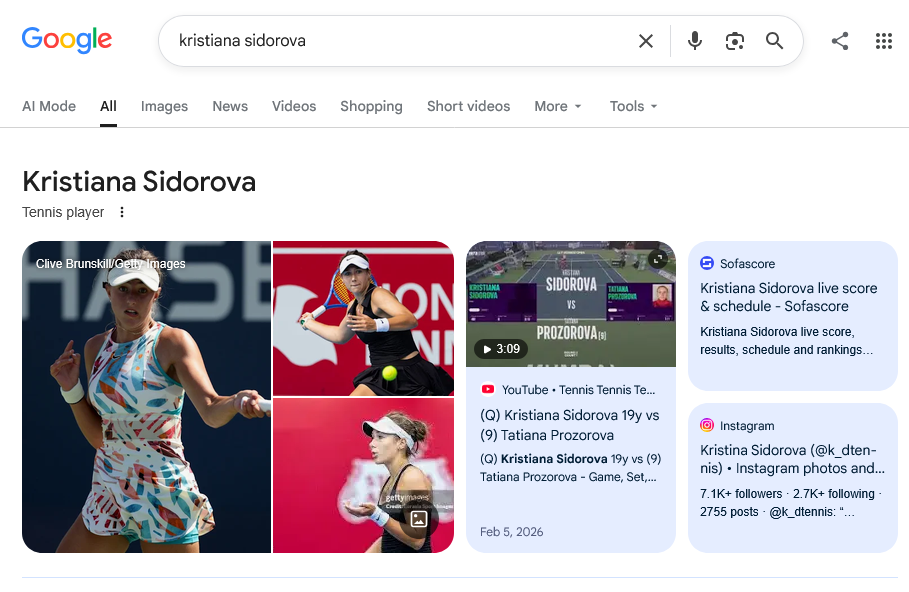The image size is (909, 592).
Task: Select the All tab
Action: (x=108, y=106)
